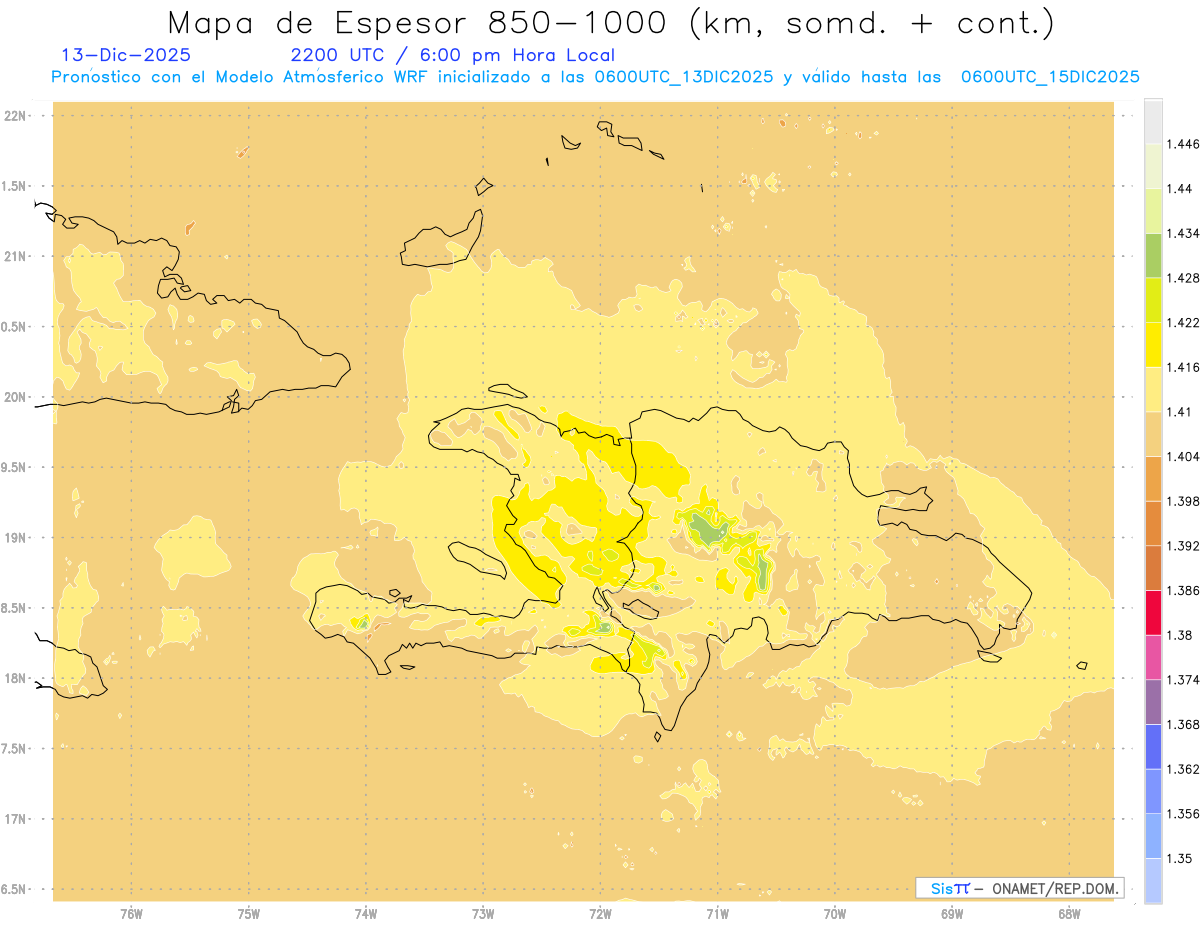
Task: Pick the orange 1.398–1.404 legend swatch
Action: 1153,478
